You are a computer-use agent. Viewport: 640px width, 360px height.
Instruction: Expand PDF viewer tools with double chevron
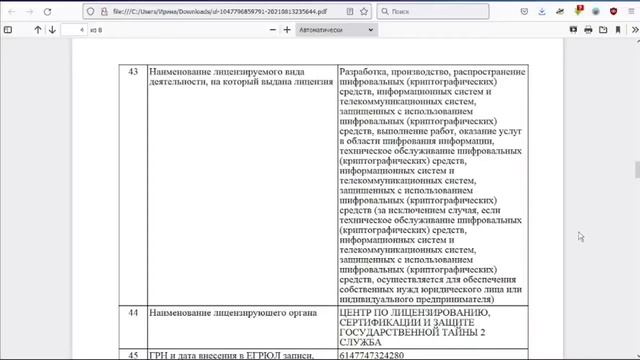coord(635,30)
